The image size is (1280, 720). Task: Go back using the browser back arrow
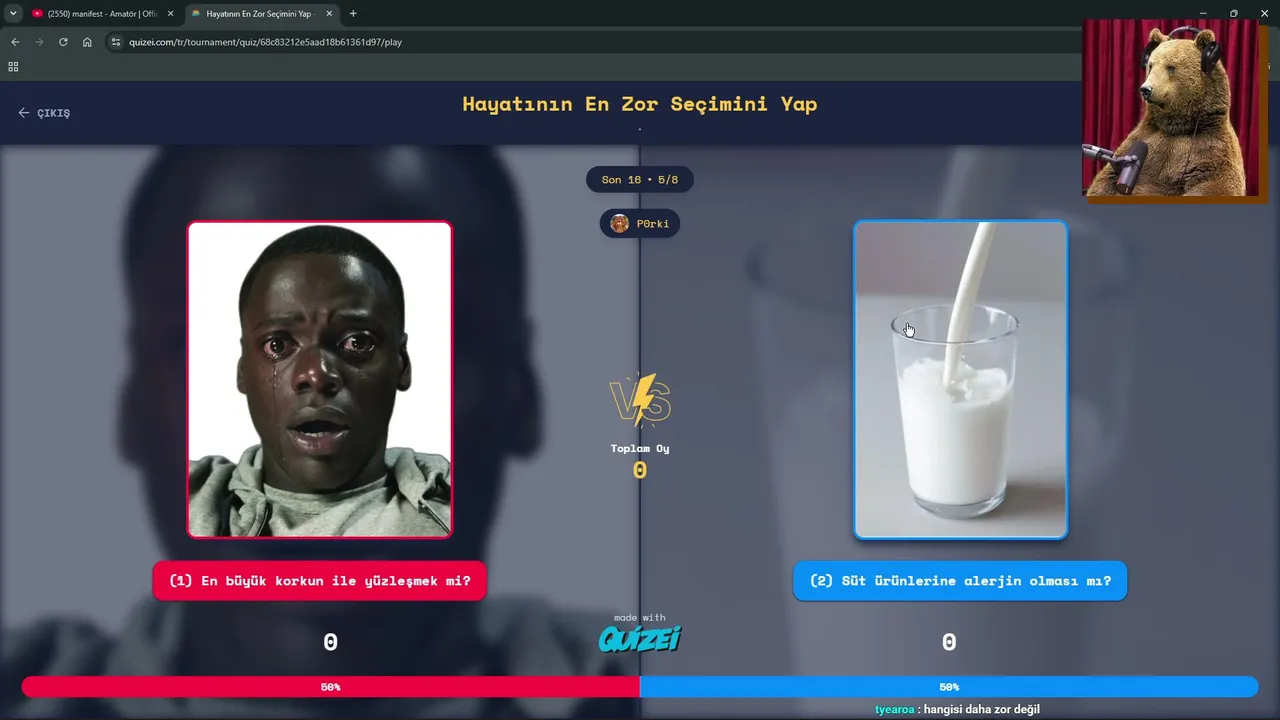tap(15, 42)
